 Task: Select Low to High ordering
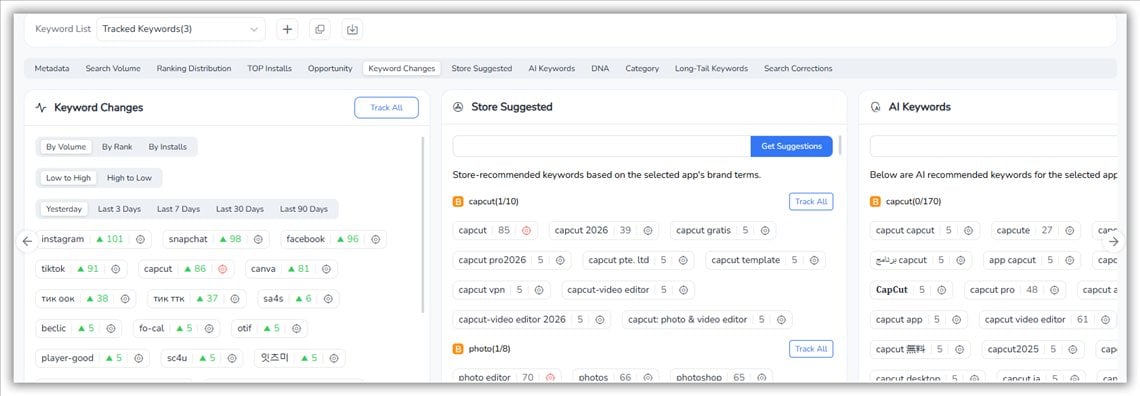click(68, 178)
